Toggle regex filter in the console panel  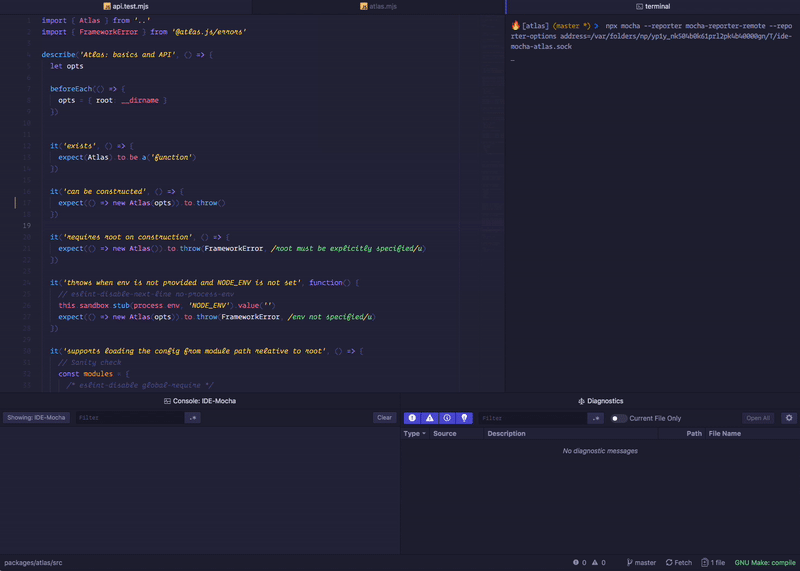(x=193, y=418)
